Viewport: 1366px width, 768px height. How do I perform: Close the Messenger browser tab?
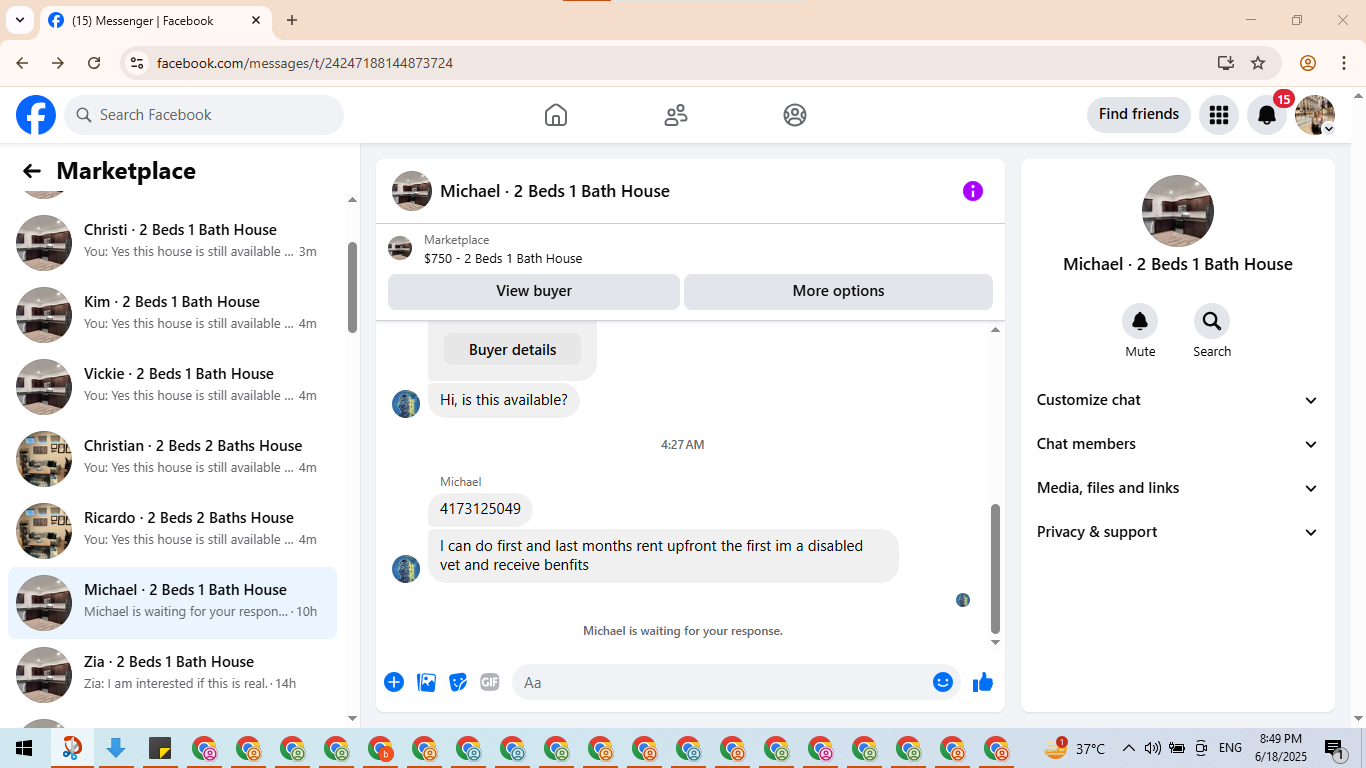pyautogui.click(x=256, y=20)
